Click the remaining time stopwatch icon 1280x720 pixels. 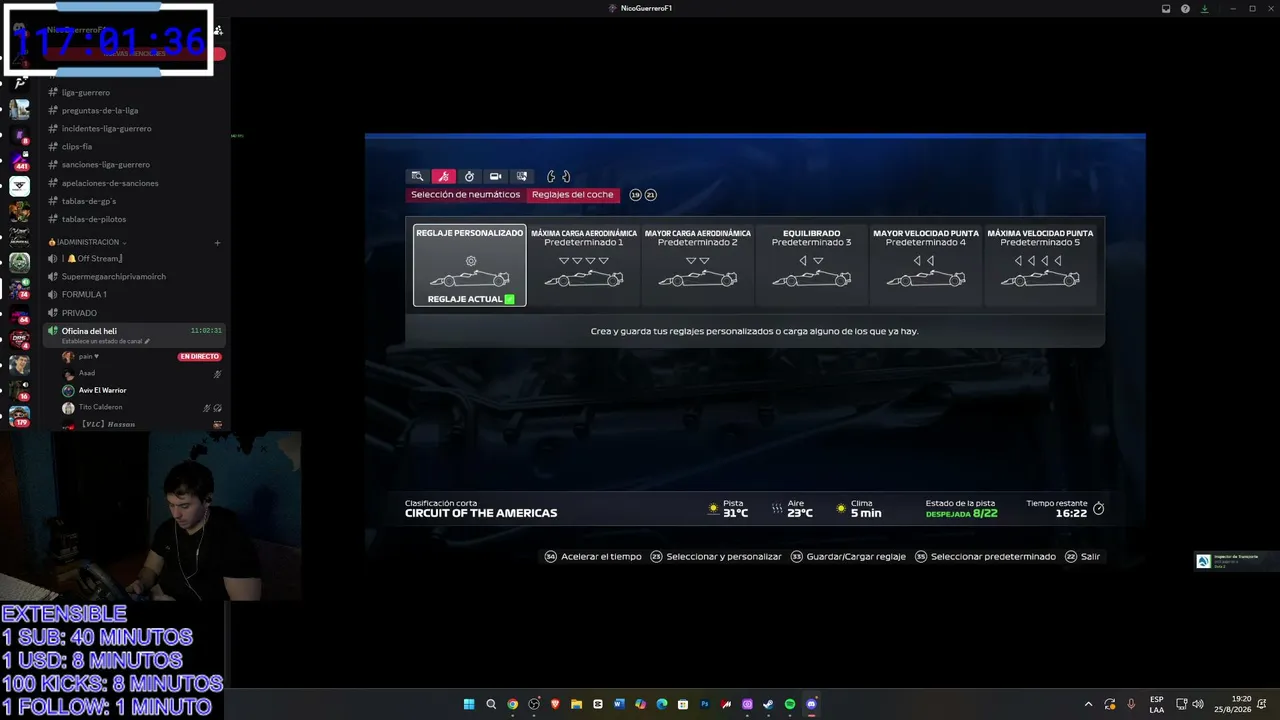[1098, 509]
